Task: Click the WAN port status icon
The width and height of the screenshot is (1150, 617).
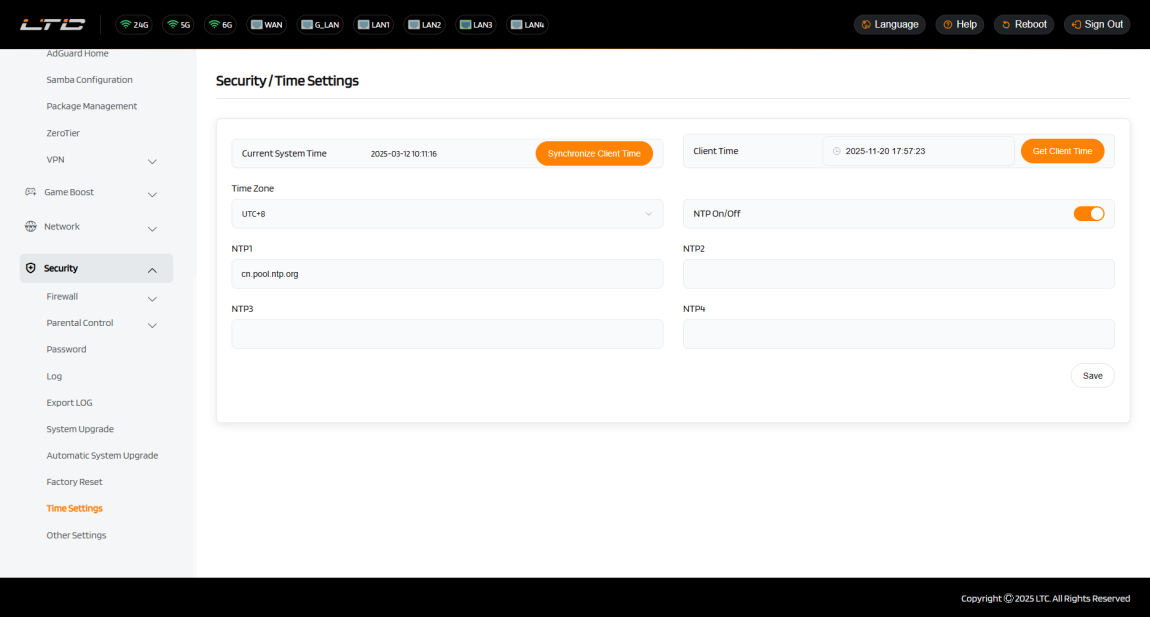Action: 257,25
